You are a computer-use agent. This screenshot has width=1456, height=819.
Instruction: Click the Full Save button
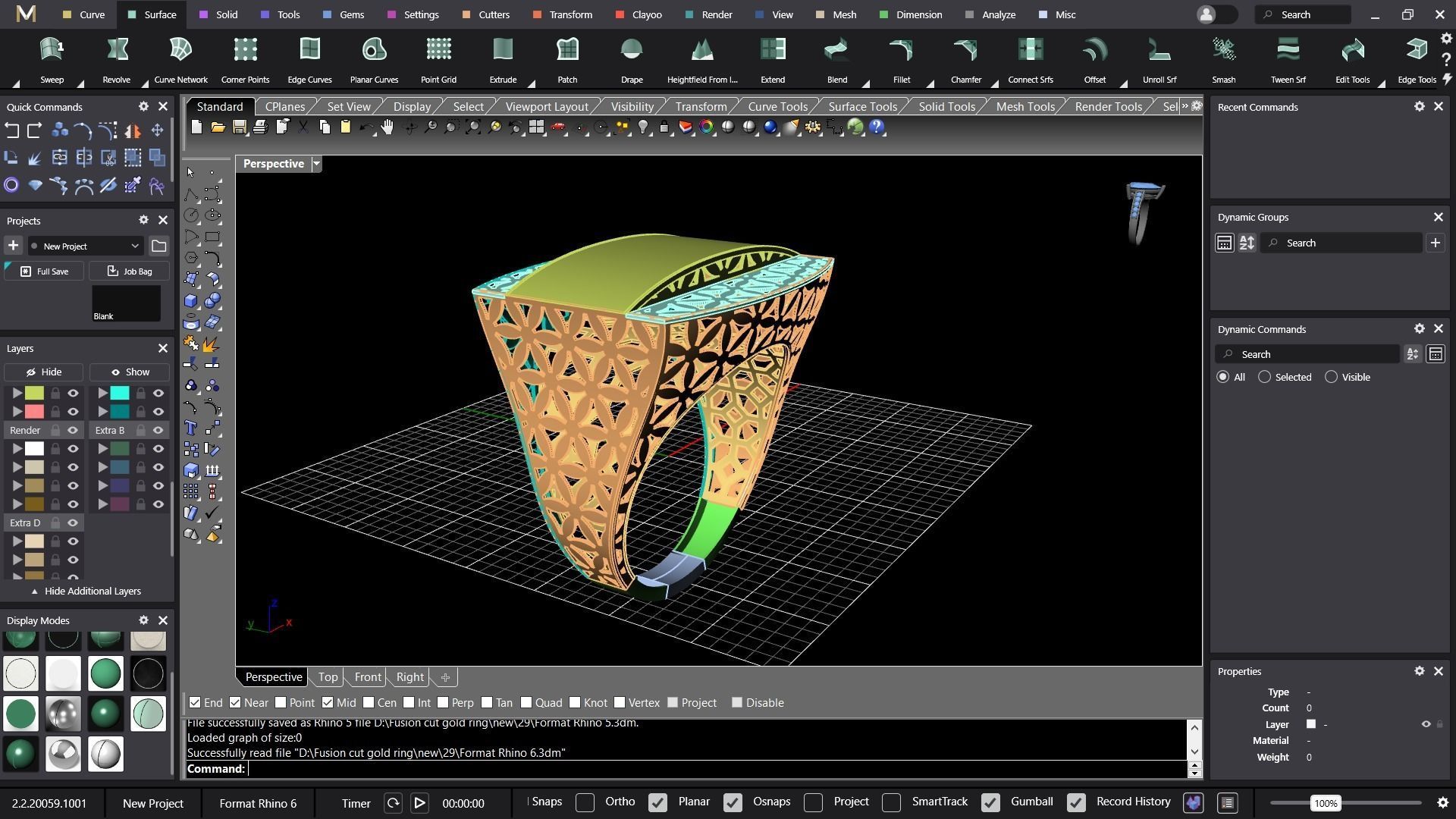(x=45, y=271)
